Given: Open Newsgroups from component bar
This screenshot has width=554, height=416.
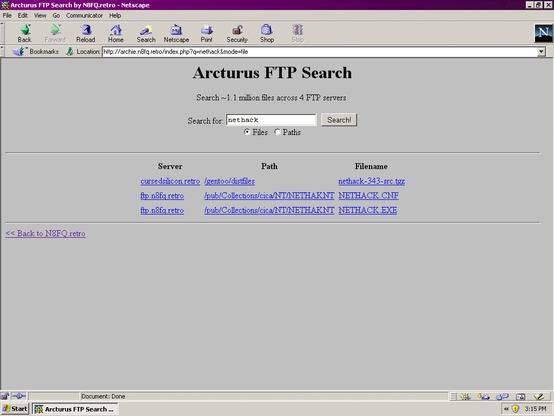Looking at the screenshot, I should pyautogui.click(x=502, y=397).
